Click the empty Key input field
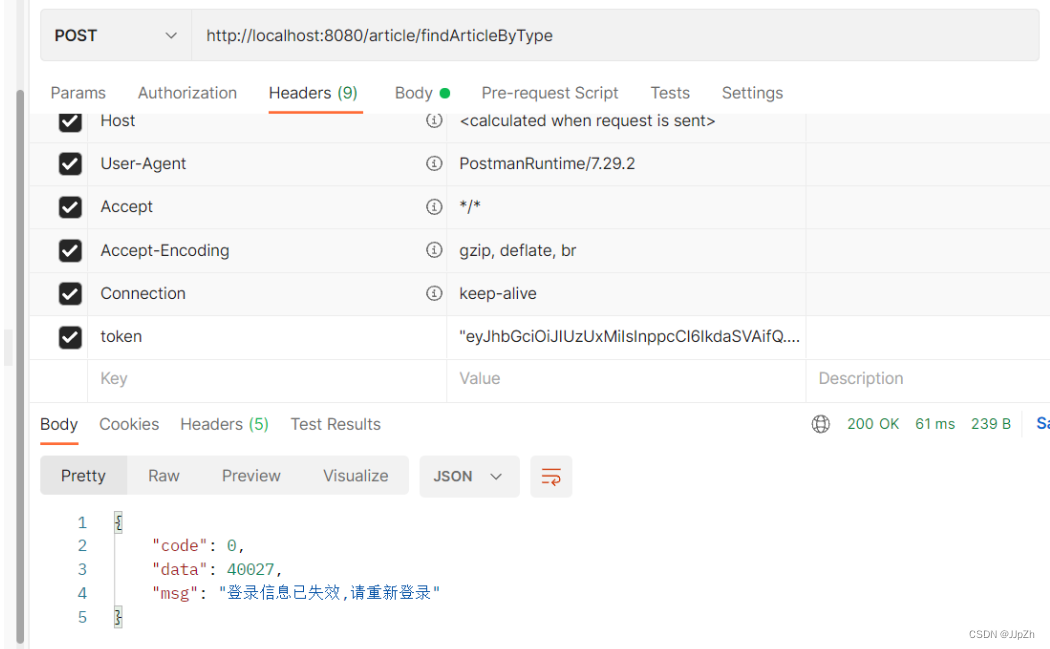 coord(267,379)
